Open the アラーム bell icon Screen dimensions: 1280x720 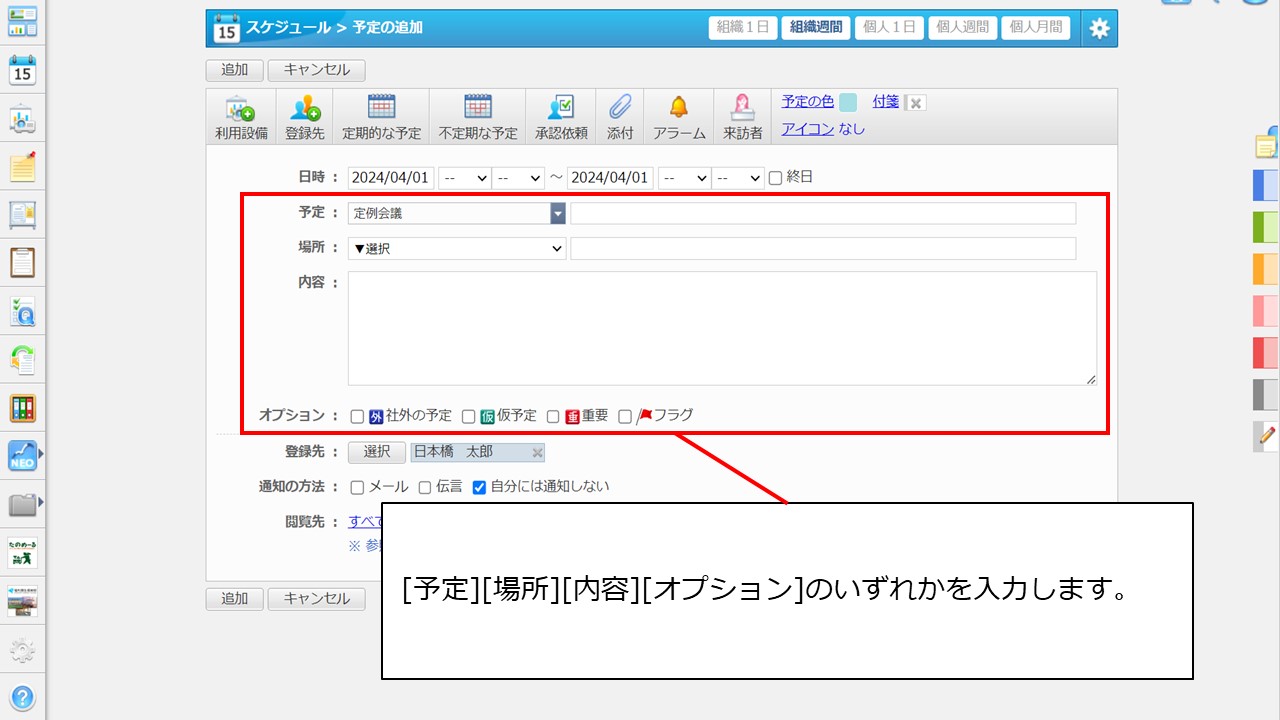[x=679, y=109]
